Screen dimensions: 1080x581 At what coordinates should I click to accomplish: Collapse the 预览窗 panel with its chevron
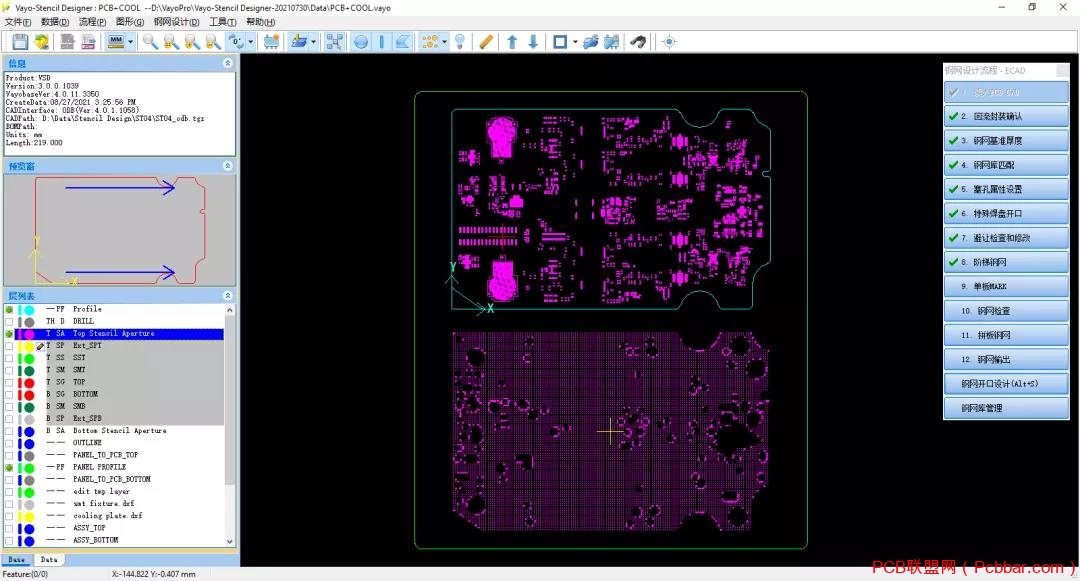pos(227,166)
